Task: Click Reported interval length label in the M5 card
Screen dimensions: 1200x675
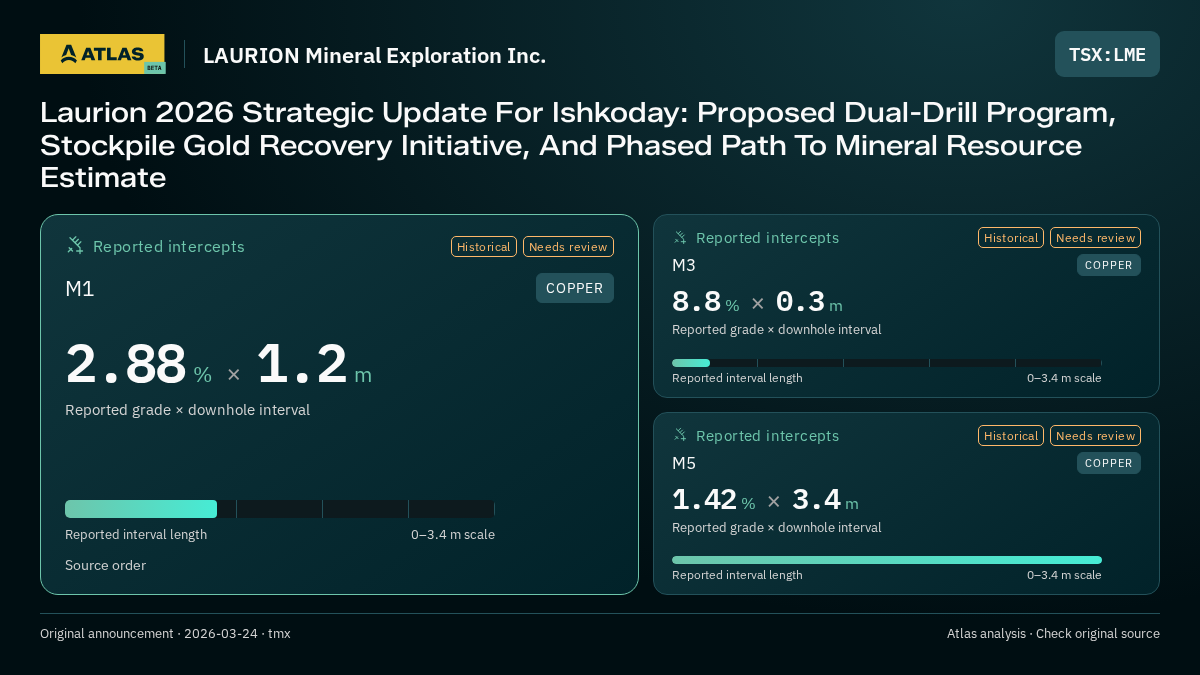Action: coord(737,575)
